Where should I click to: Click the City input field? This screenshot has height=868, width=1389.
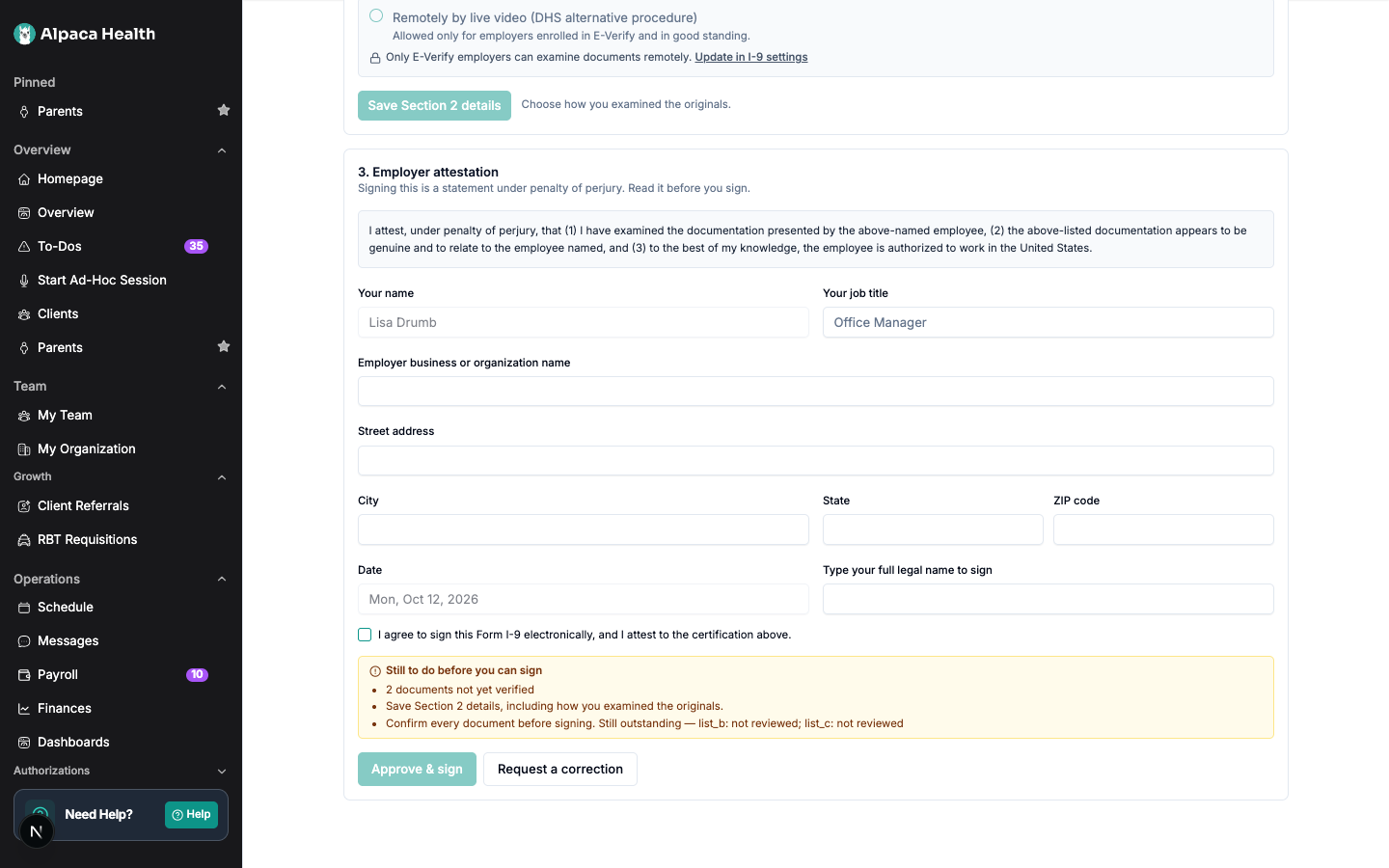coord(584,529)
